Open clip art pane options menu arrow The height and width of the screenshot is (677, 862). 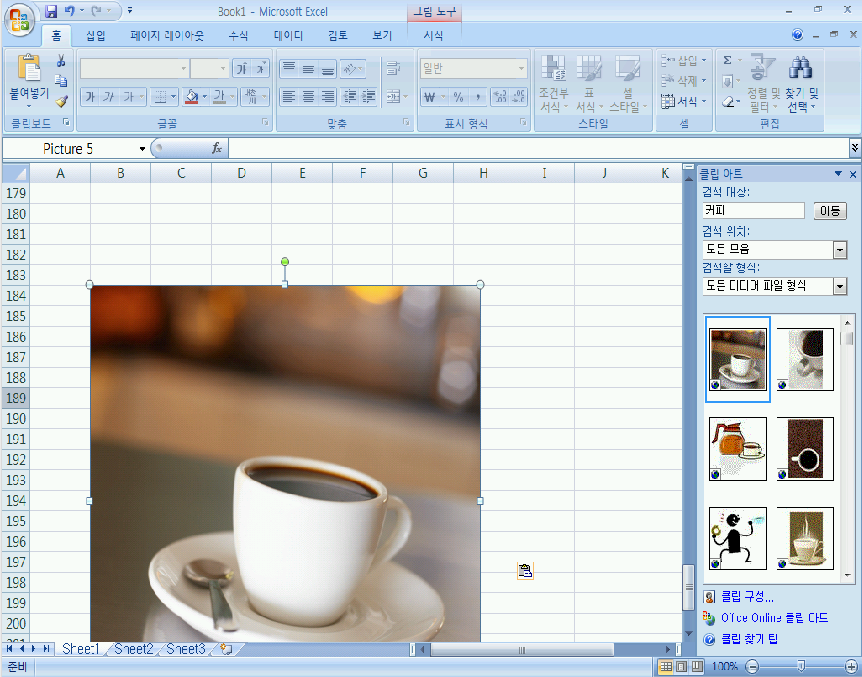tap(838, 174)
